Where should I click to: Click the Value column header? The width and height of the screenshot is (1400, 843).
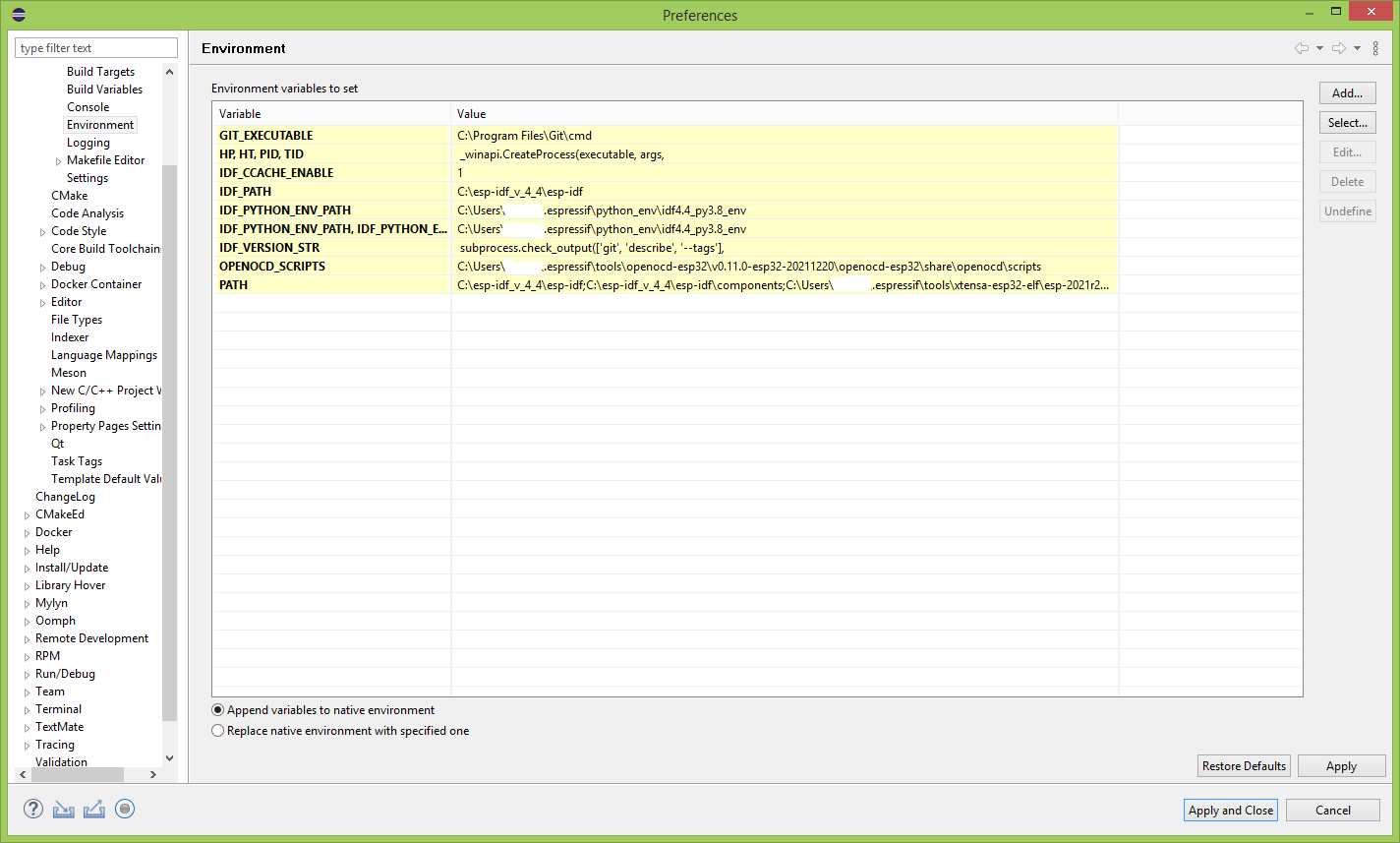pos(785,114)
